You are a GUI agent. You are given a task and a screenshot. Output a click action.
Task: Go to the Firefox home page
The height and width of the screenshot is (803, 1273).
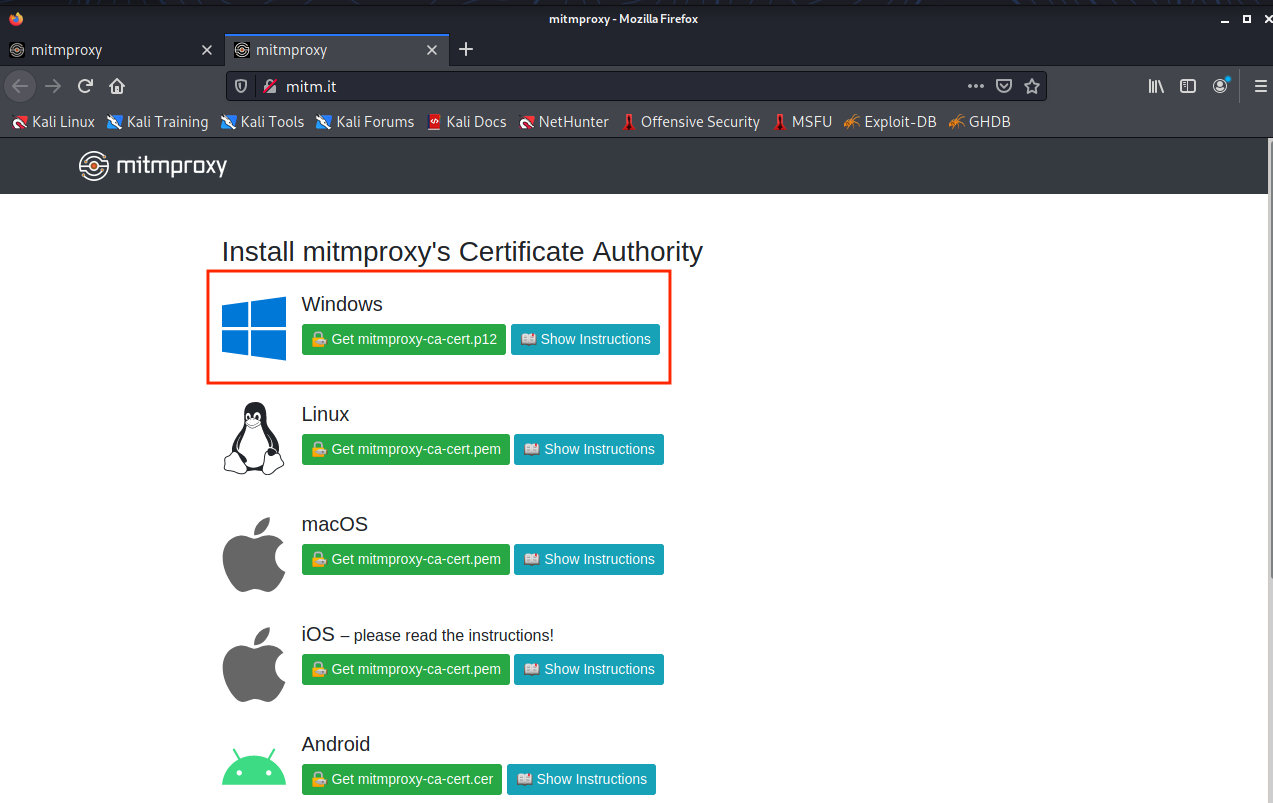(117, 86)
